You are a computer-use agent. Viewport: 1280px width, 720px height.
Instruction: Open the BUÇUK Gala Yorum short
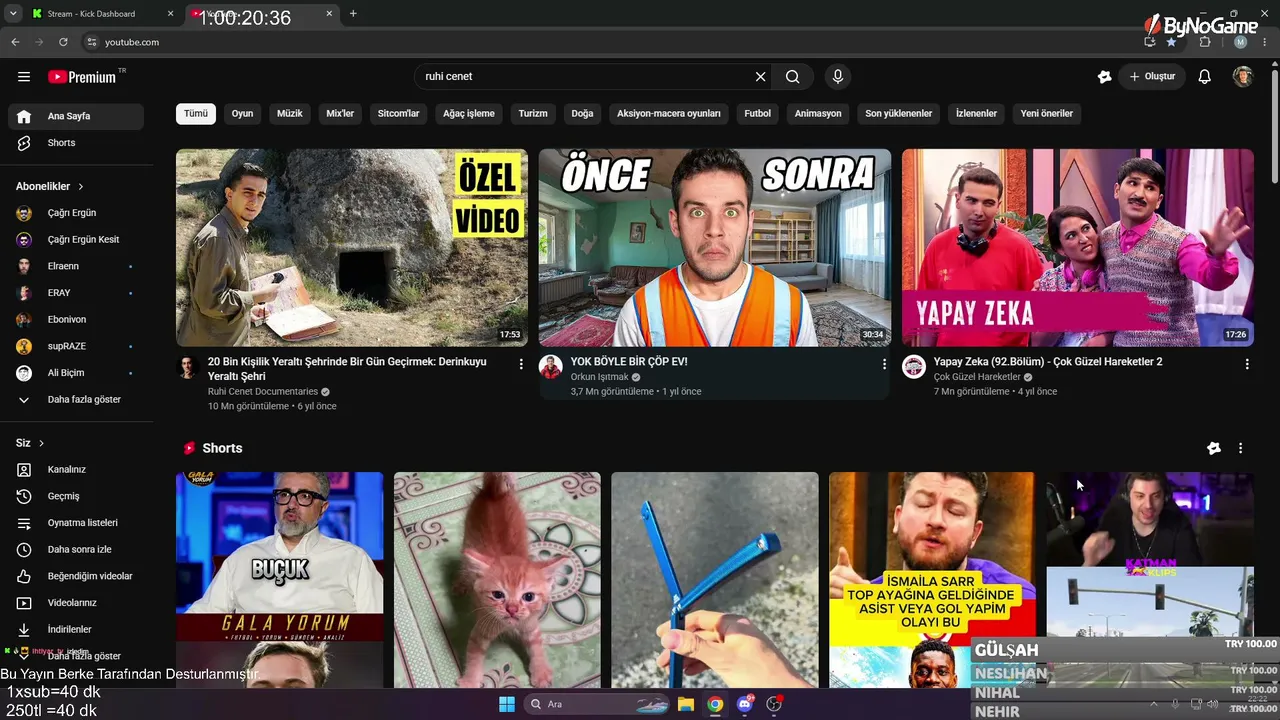click(279, 580)
